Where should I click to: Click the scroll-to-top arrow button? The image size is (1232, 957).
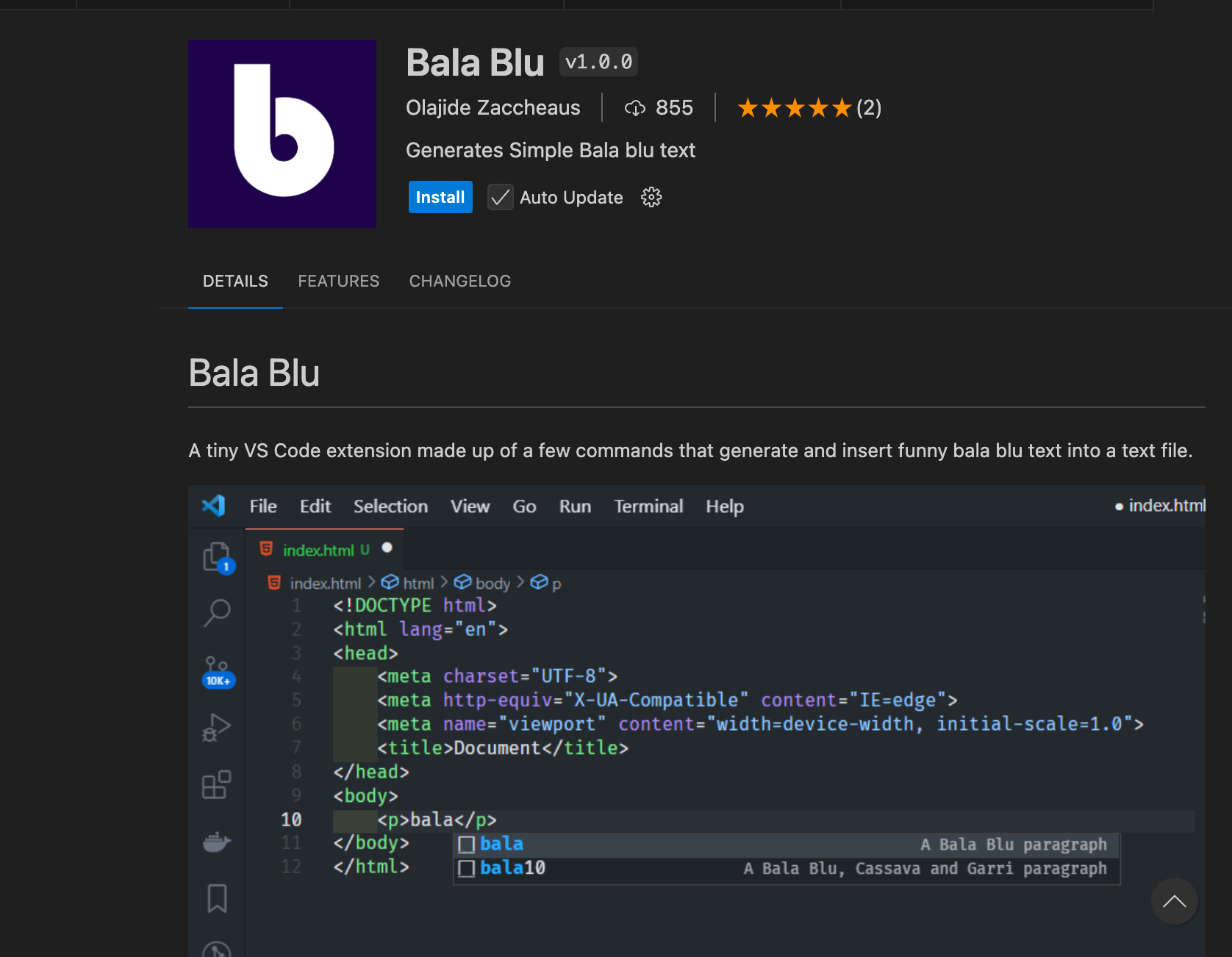coord(1174,901)
